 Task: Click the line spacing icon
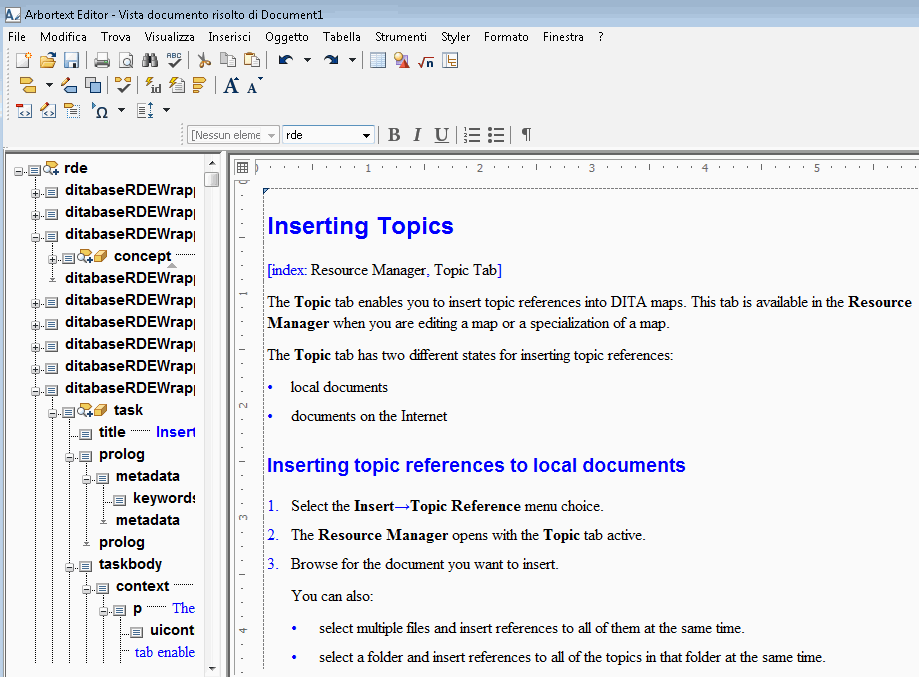click(x=145, y=110)
